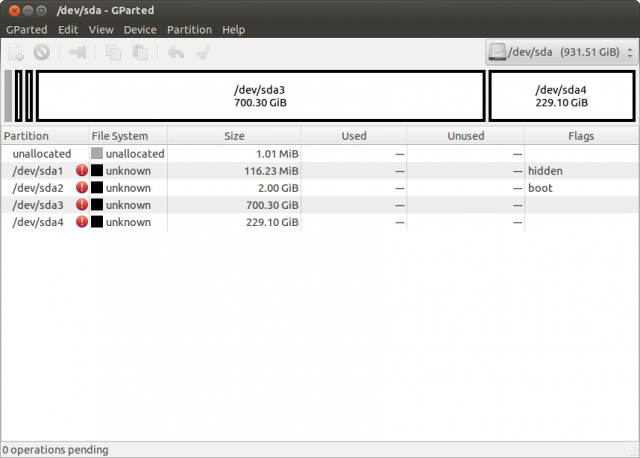Click the Undo last operation icon

pos(176,52)
